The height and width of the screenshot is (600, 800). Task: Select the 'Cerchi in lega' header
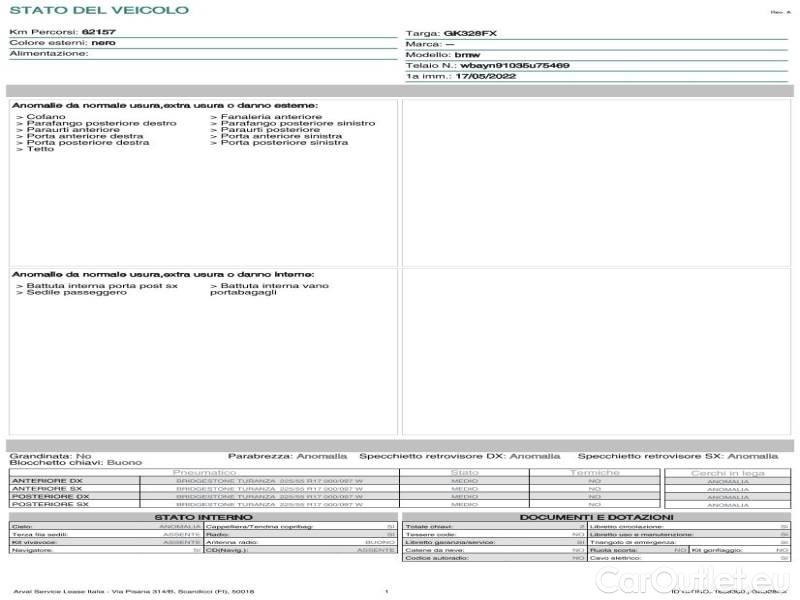[x=728, y=473]
